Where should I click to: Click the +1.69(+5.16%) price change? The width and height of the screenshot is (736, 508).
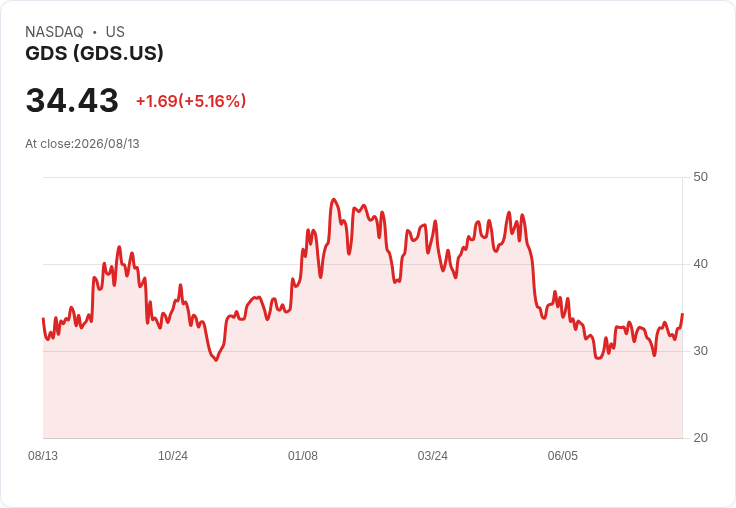pyautogui.click(x=191, y=101)
